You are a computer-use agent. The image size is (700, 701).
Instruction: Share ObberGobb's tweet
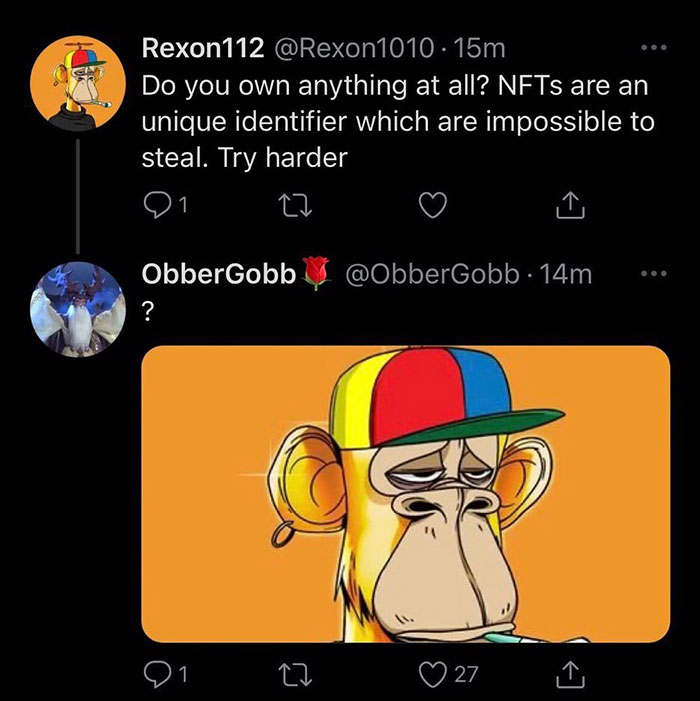pyautogui.click(x=570, y=675)
